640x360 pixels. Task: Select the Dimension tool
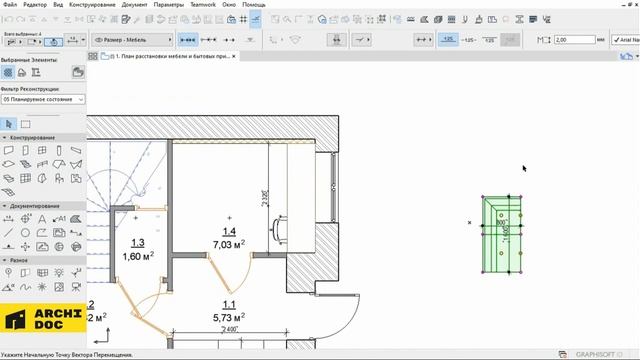tap(8, 219)
